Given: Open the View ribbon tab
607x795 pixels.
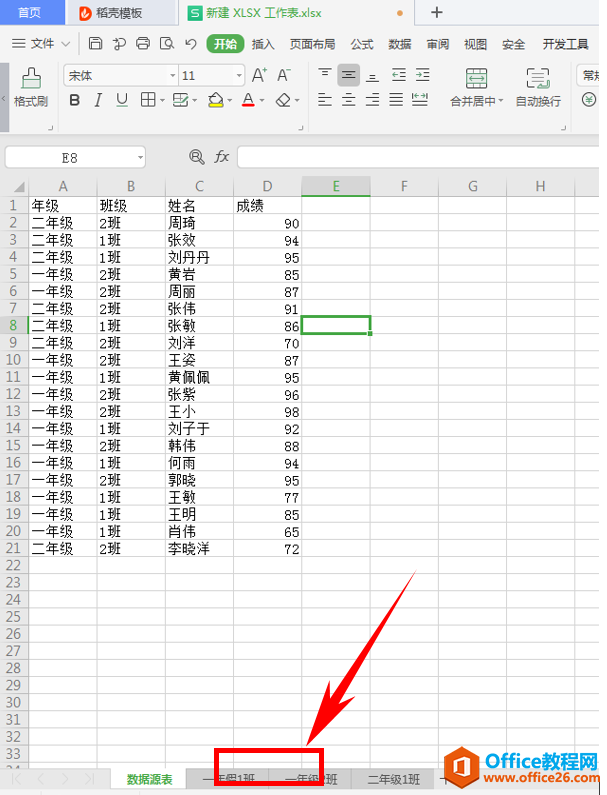Looking at the screenshot, I should point(475,44).
